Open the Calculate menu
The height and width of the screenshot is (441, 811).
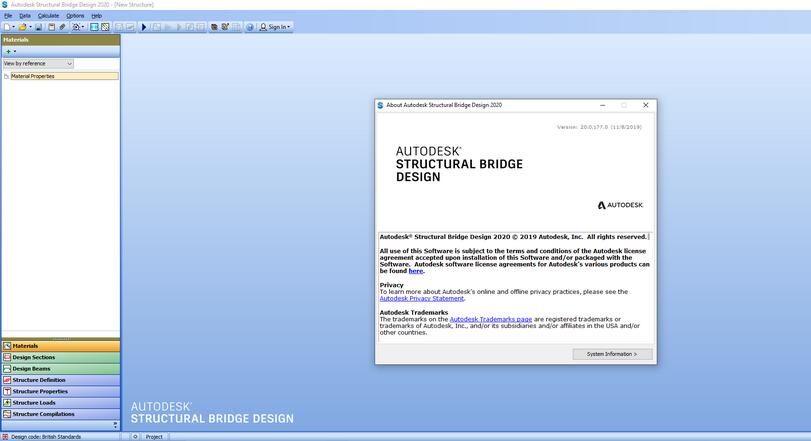tap(48, 16)
